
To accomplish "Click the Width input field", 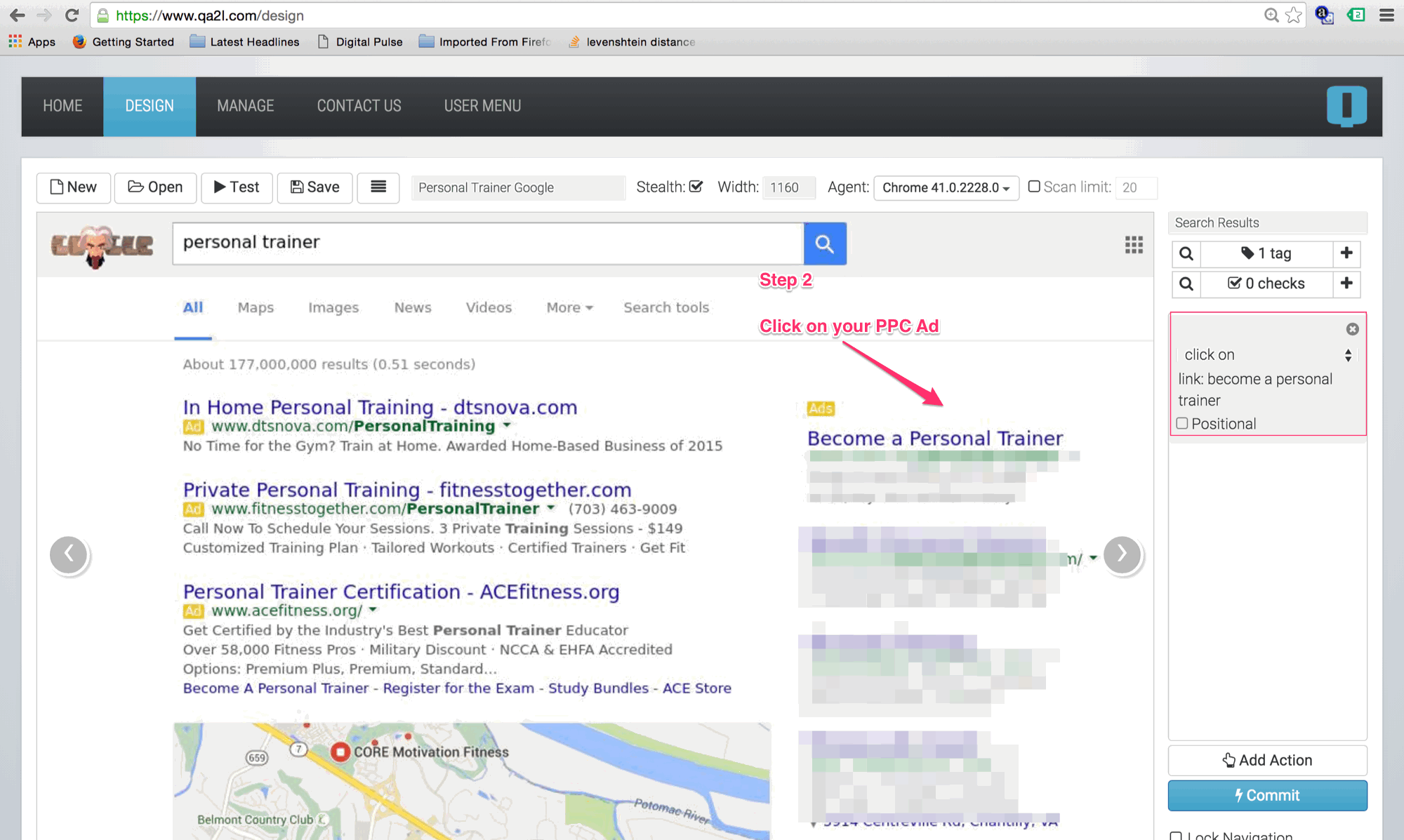I will point(789,187).
